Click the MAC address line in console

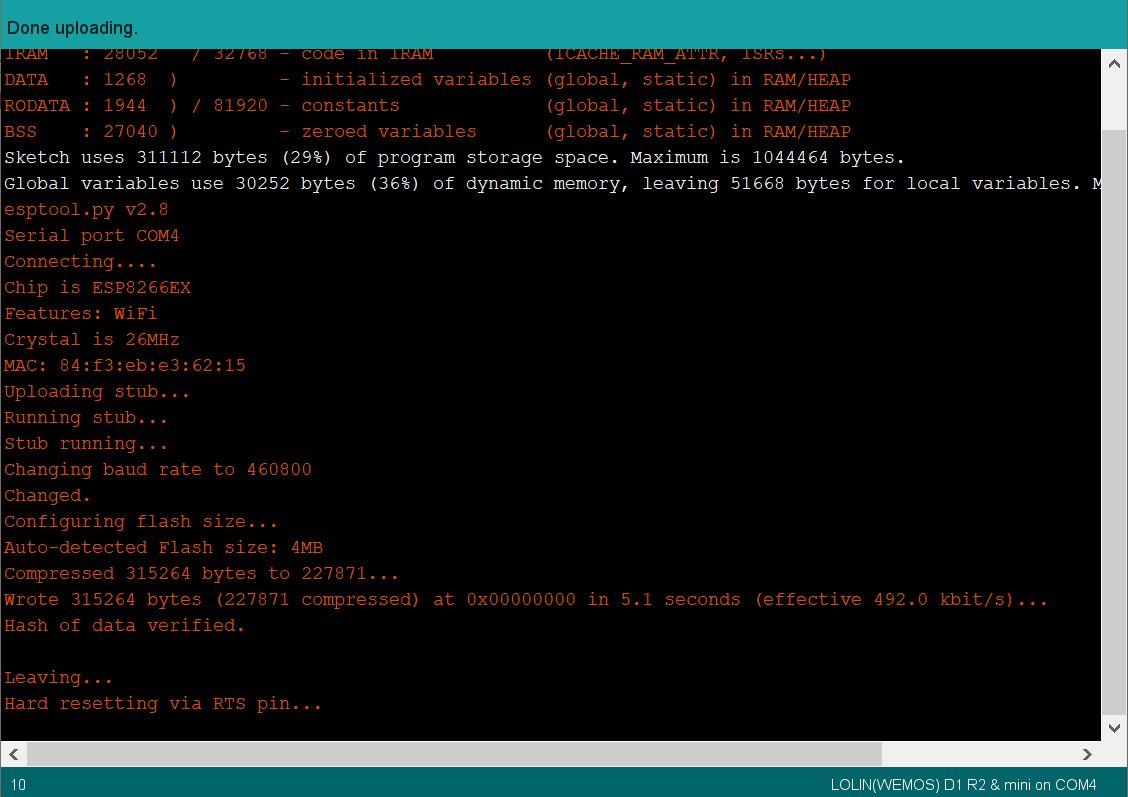(x=124, y=365)
